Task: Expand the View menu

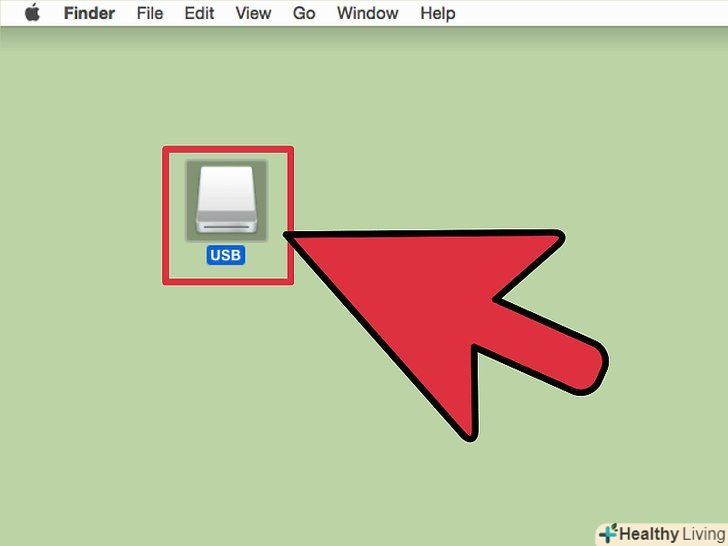Action: pyautogui.click(x=253, y=13)
